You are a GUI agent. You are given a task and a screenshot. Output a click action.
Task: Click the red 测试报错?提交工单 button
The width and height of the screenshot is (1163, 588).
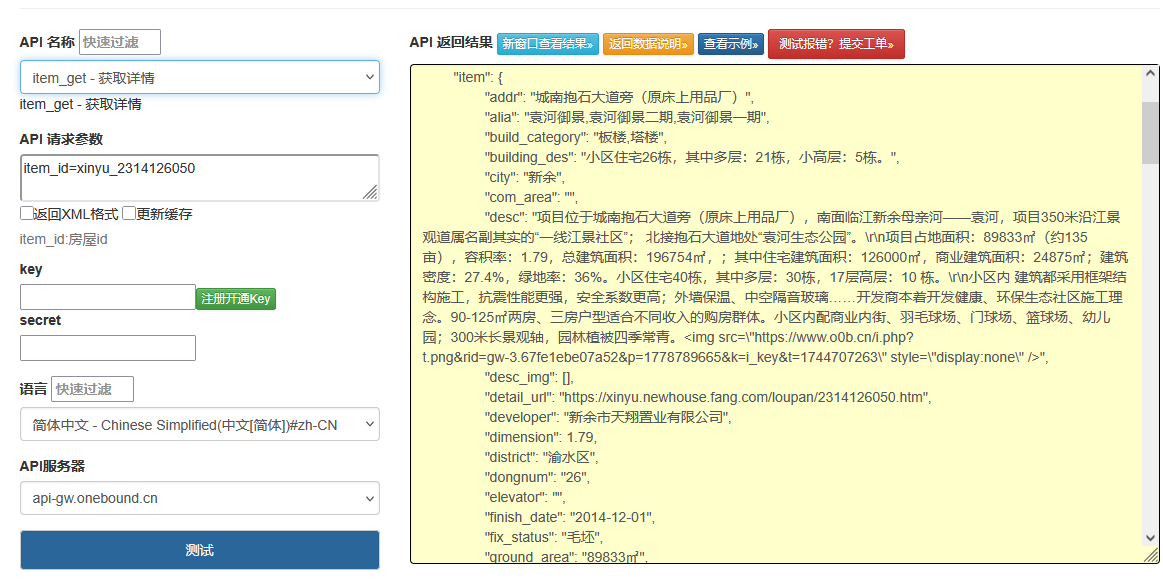(837, 44)
